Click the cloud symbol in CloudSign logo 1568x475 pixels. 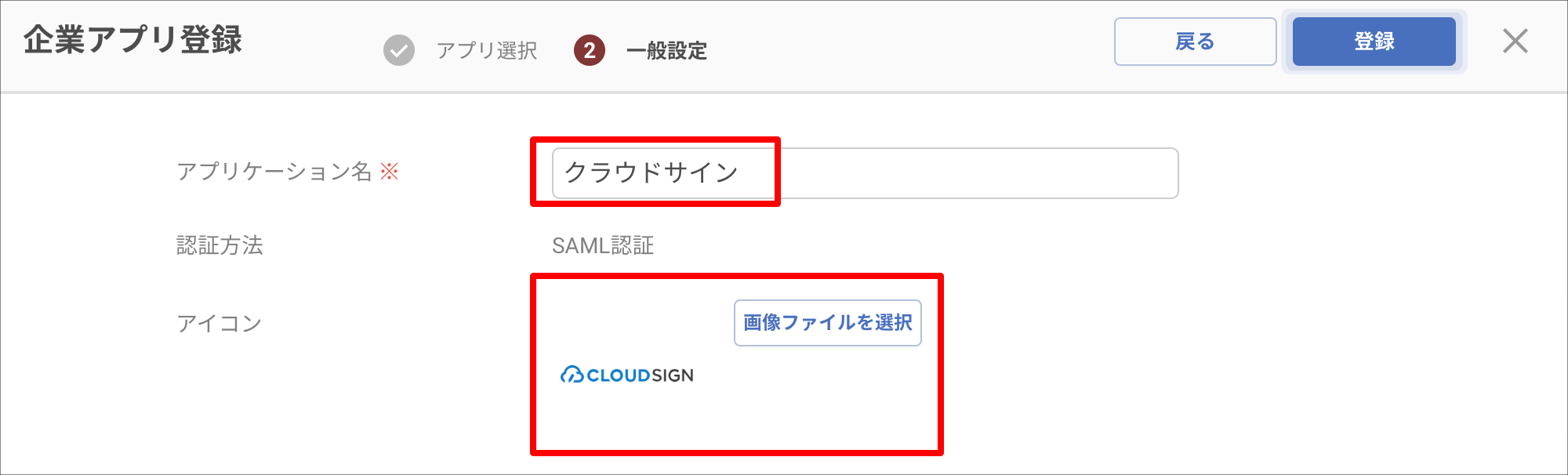tap(572, 375)
